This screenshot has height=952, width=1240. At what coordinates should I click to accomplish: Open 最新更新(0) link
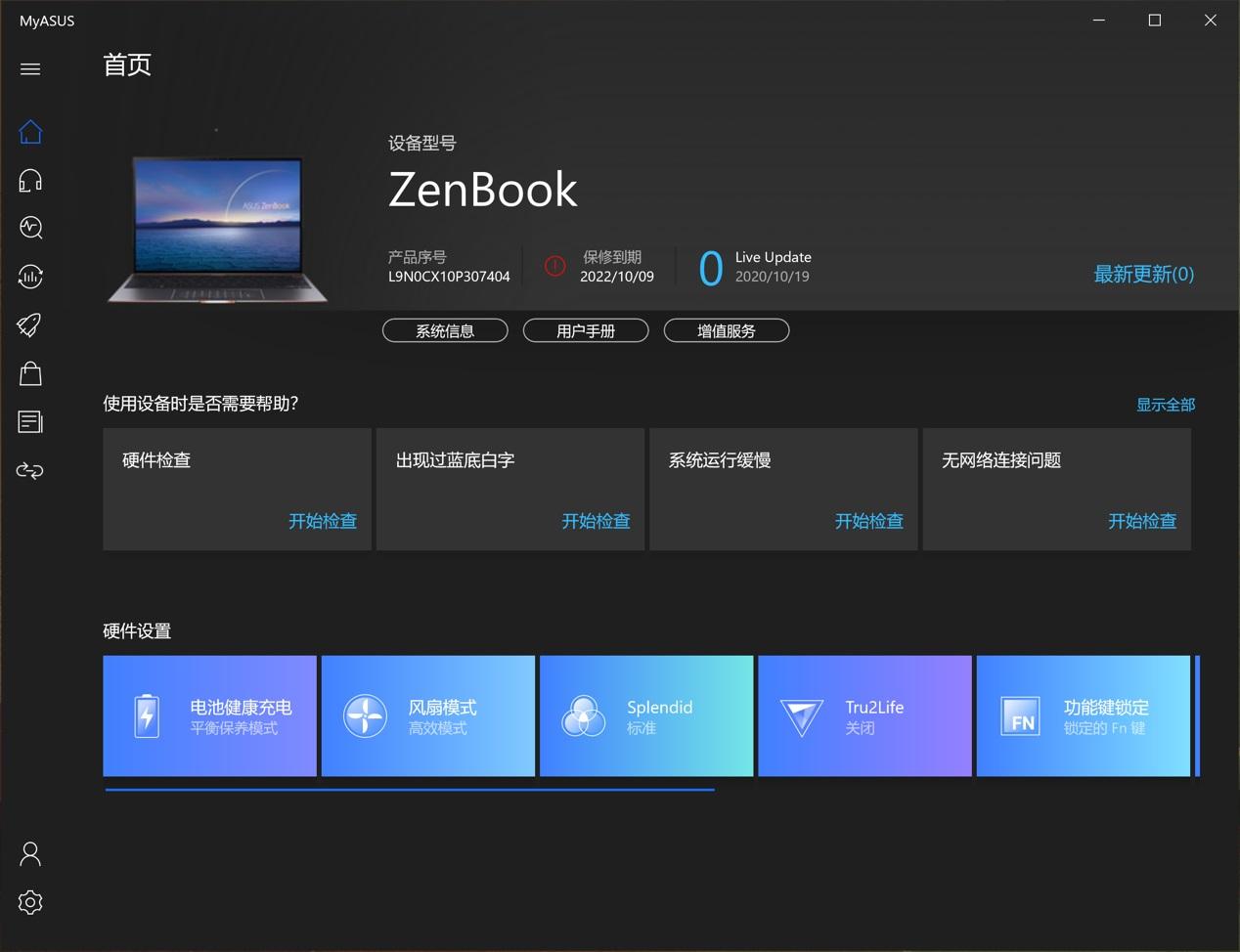pos(1143,274)
